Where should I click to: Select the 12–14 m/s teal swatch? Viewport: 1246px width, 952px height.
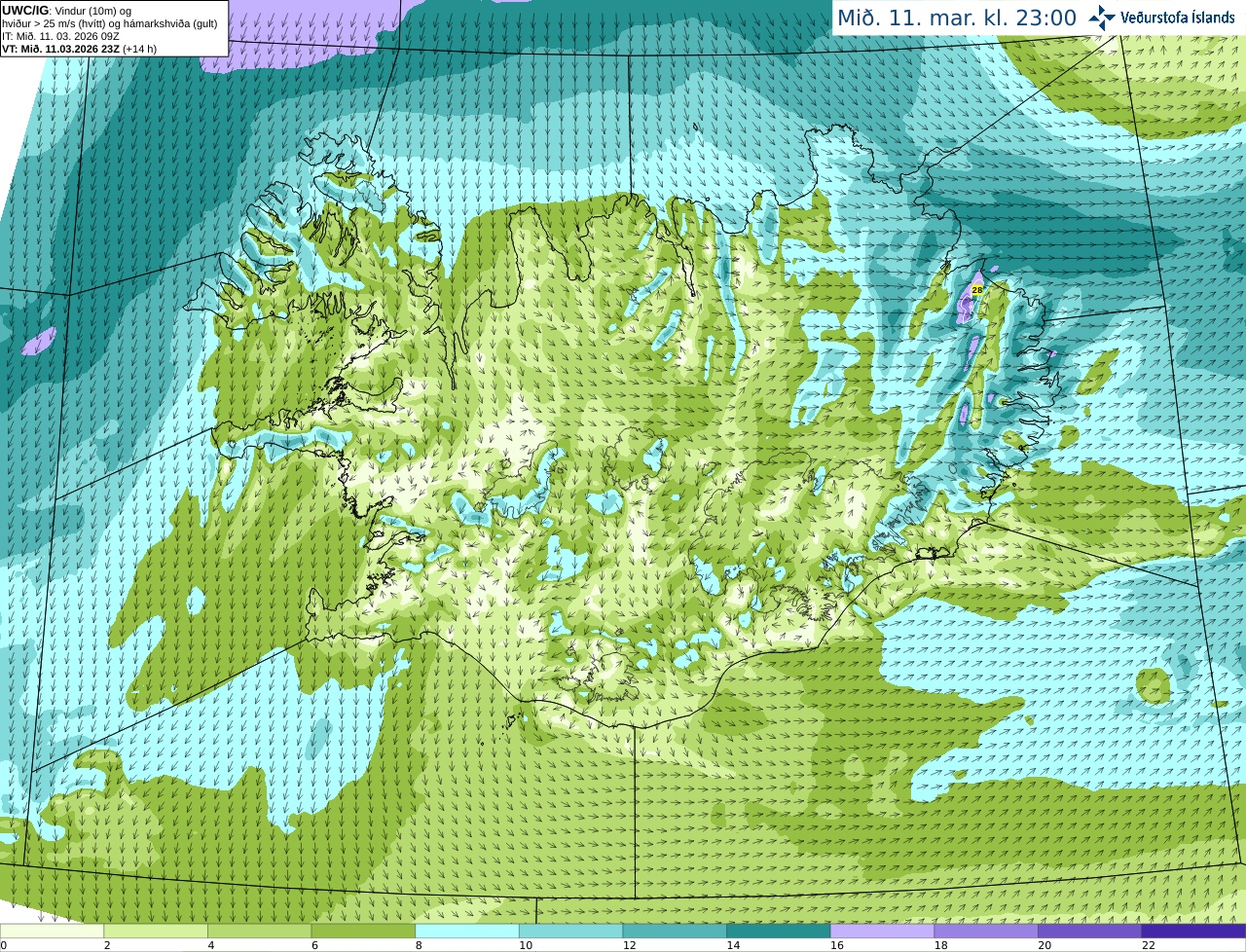tap(675, 931)
